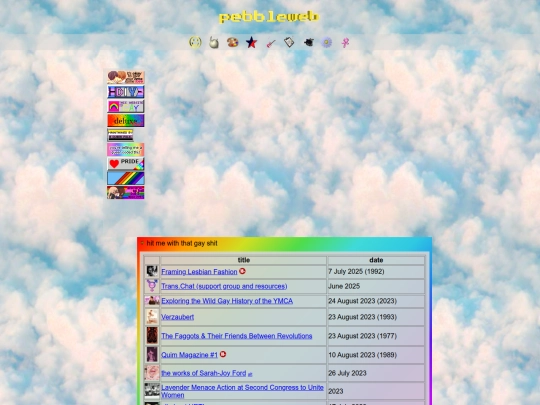Screen dimensions: 540x405
Task: Open the purple flower nav icon
Action: [x=326, y=42]
